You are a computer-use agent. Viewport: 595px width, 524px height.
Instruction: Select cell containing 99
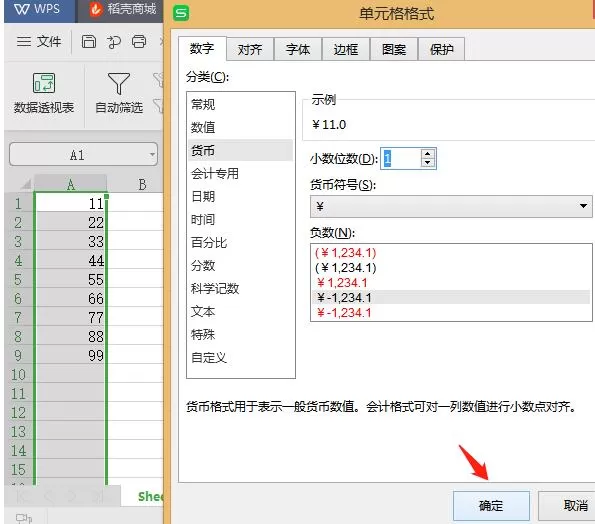point(71,355)
